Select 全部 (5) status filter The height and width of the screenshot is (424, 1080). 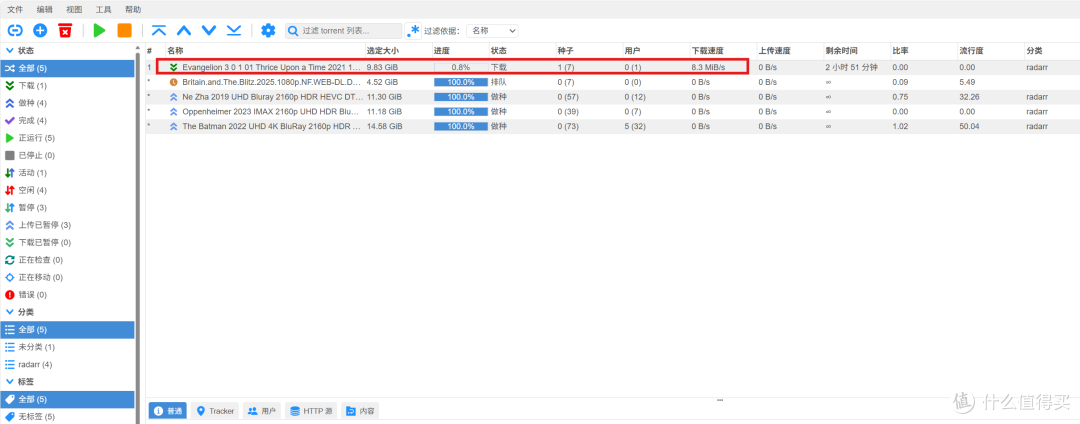click(68, 68)
